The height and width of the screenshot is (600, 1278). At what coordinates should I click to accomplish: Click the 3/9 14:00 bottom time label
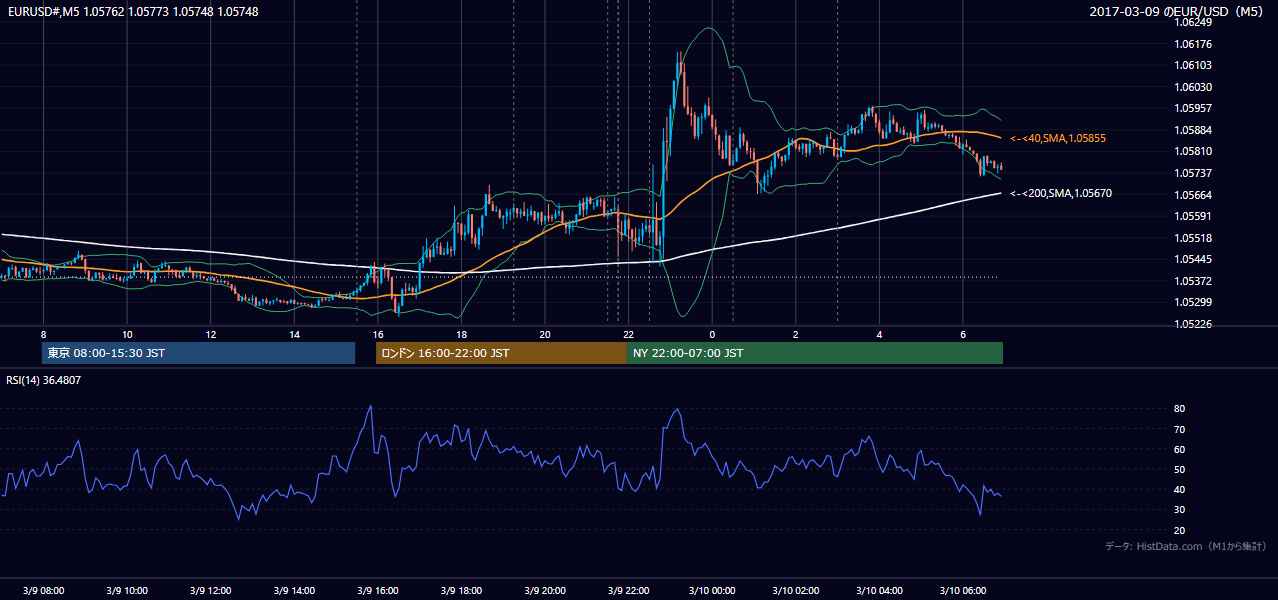[294, 591]
